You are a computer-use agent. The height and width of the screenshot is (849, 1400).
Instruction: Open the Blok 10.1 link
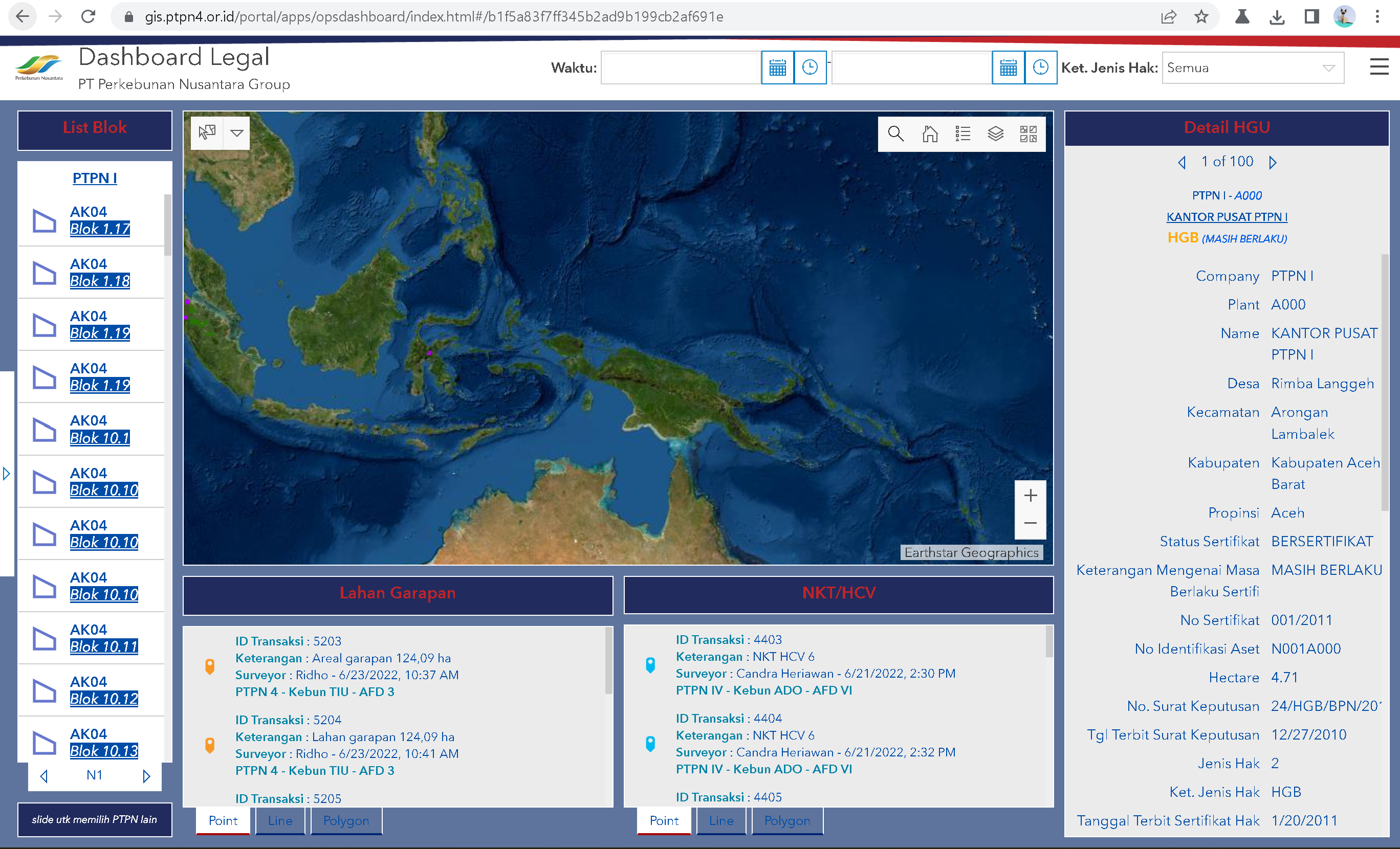100,438
